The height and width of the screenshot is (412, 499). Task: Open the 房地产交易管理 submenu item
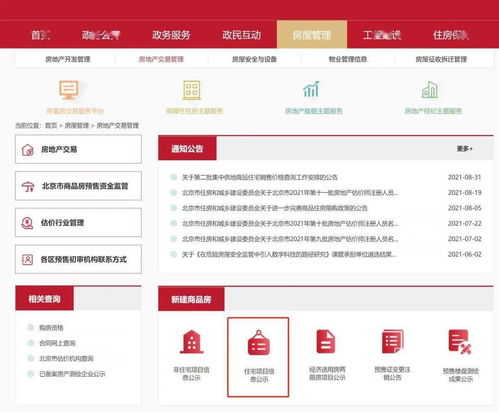pos(161,59)
